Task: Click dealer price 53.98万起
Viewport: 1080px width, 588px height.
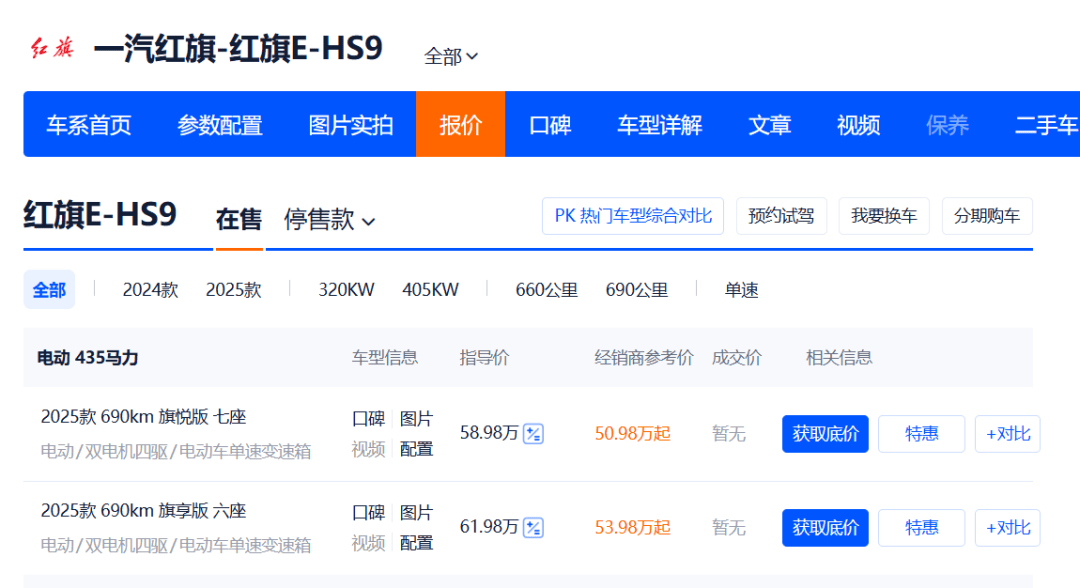Action: point(632,528)
